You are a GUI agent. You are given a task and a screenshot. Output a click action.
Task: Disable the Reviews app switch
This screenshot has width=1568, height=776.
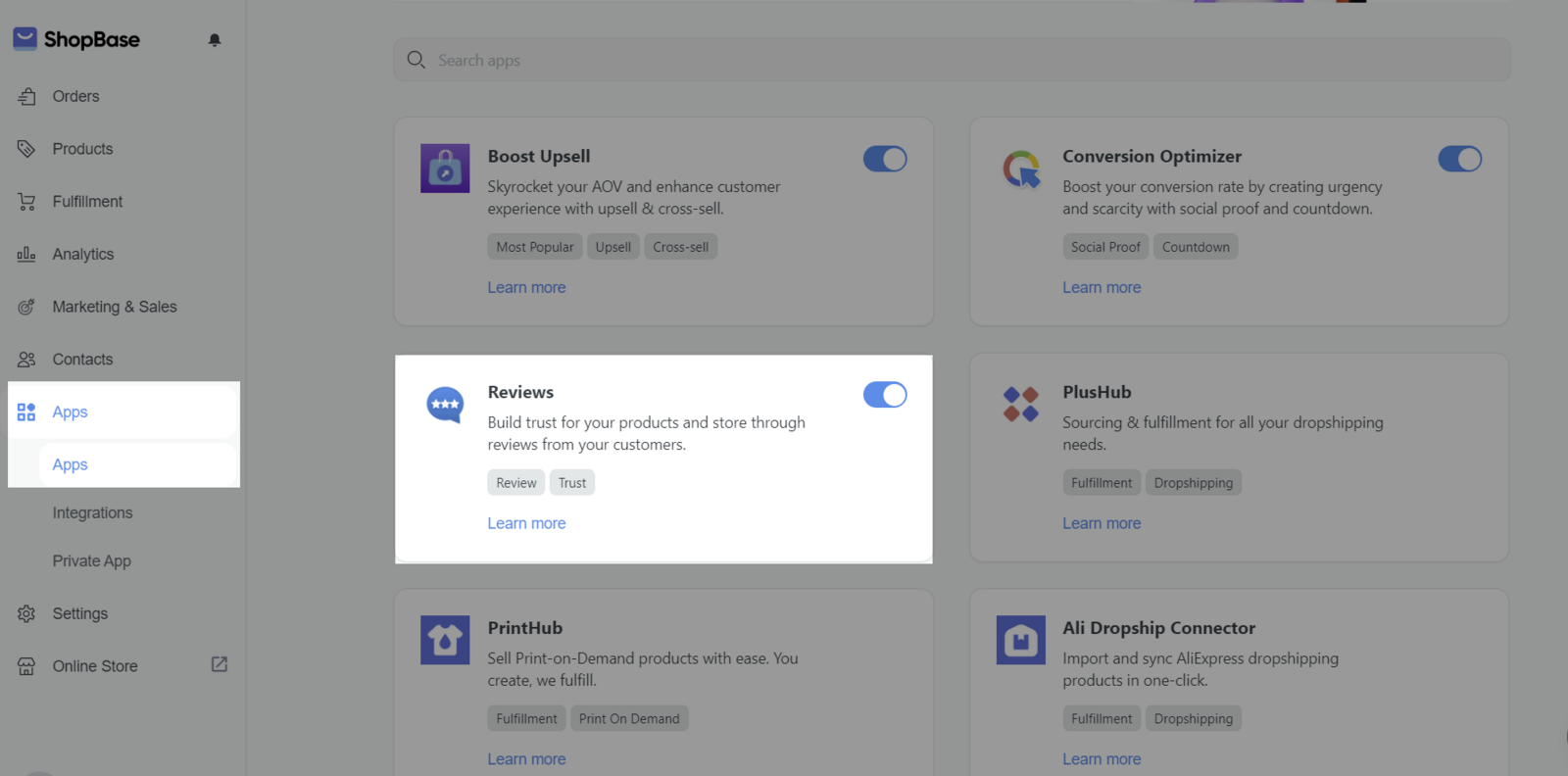pyautogui.click(x=885, y=395)
